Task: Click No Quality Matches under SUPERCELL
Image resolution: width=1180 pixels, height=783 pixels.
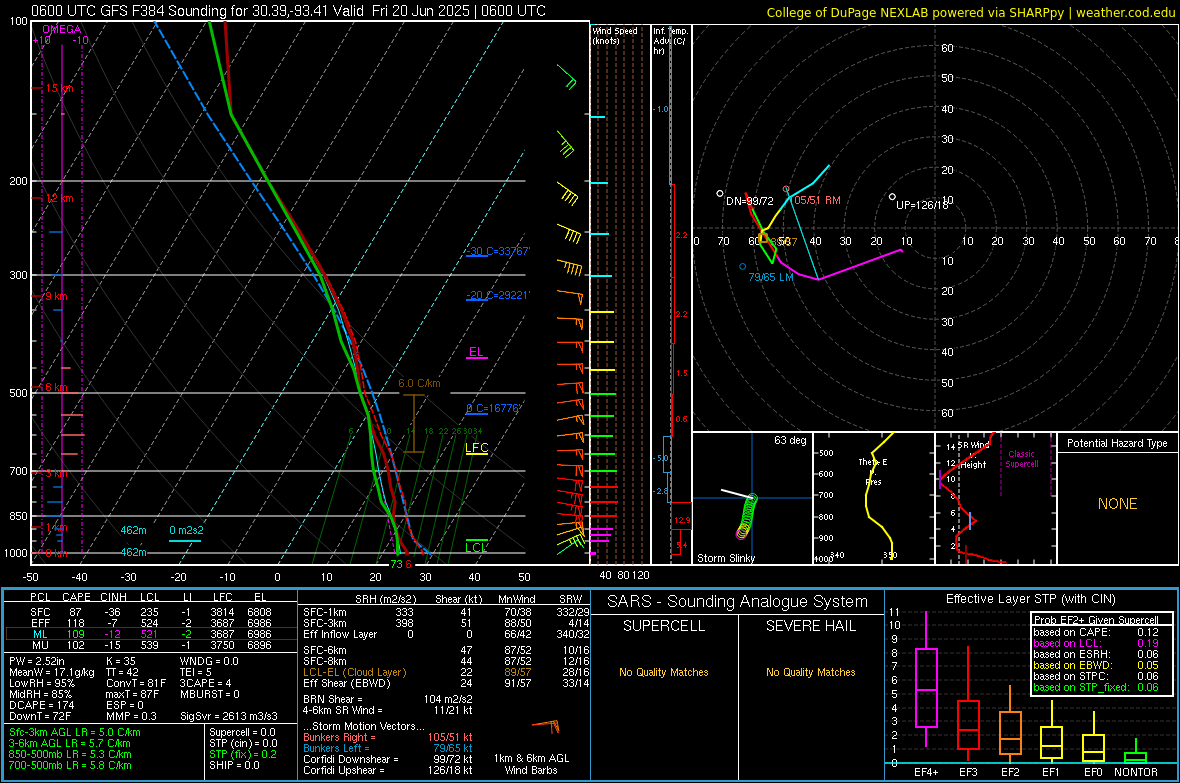Action: tap(664, 672)
